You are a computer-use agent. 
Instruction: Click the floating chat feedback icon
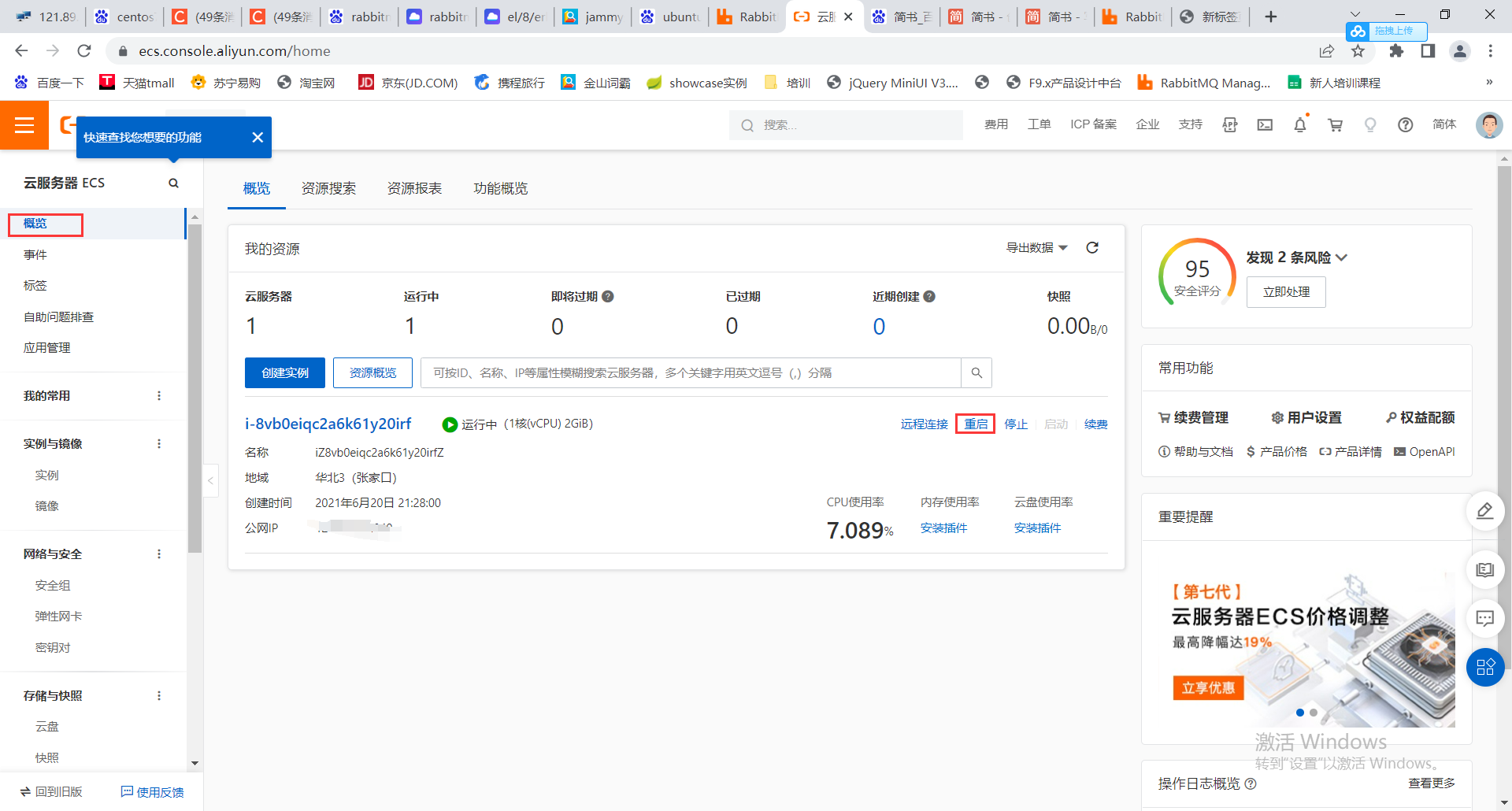1485,618
